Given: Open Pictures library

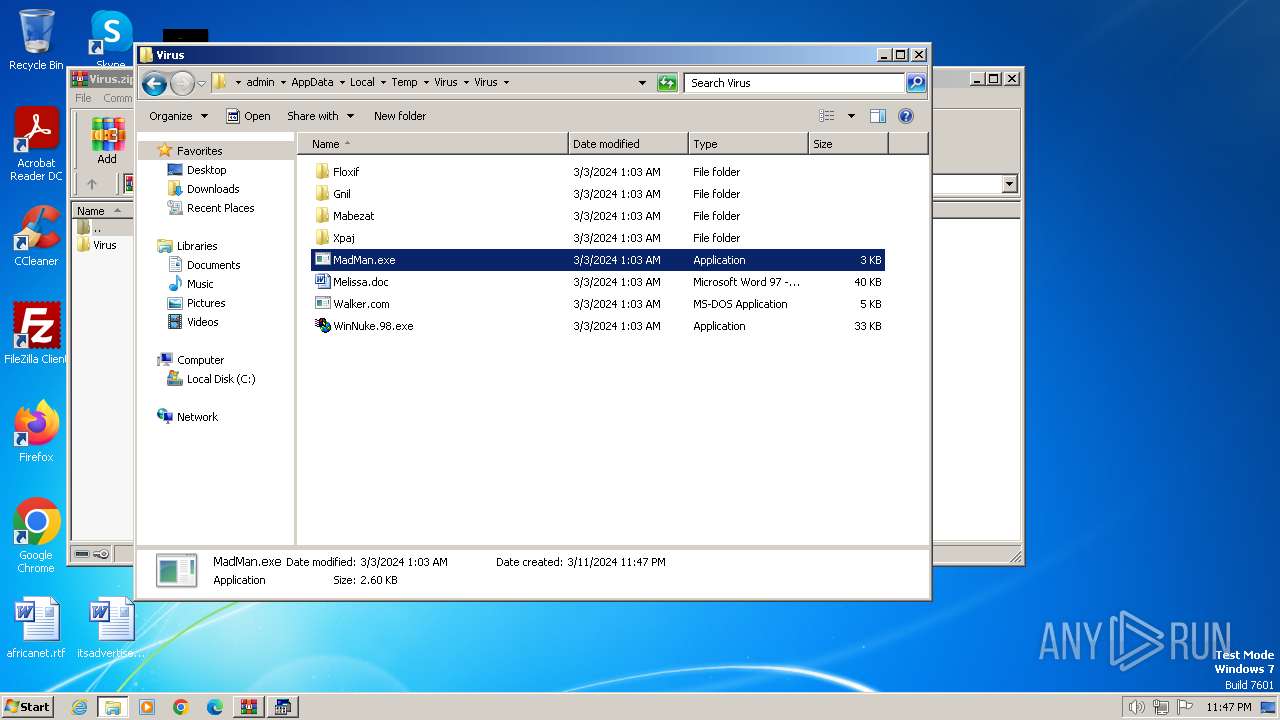Looking at the screenshot, I should (206, 303).
